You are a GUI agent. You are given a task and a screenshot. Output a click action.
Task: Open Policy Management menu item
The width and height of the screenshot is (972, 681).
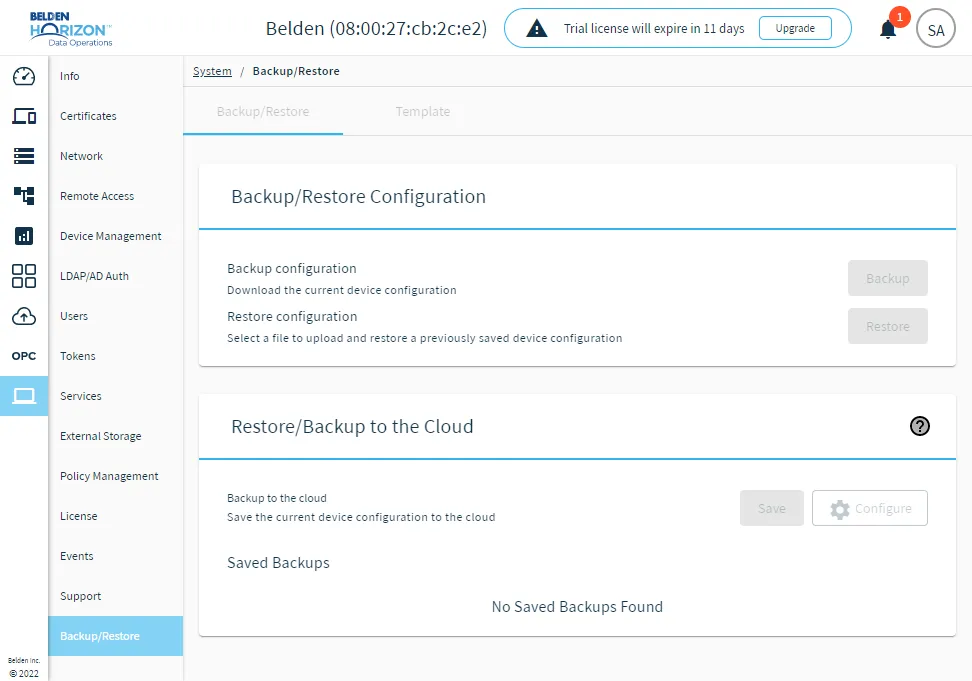tap(115, 476)
